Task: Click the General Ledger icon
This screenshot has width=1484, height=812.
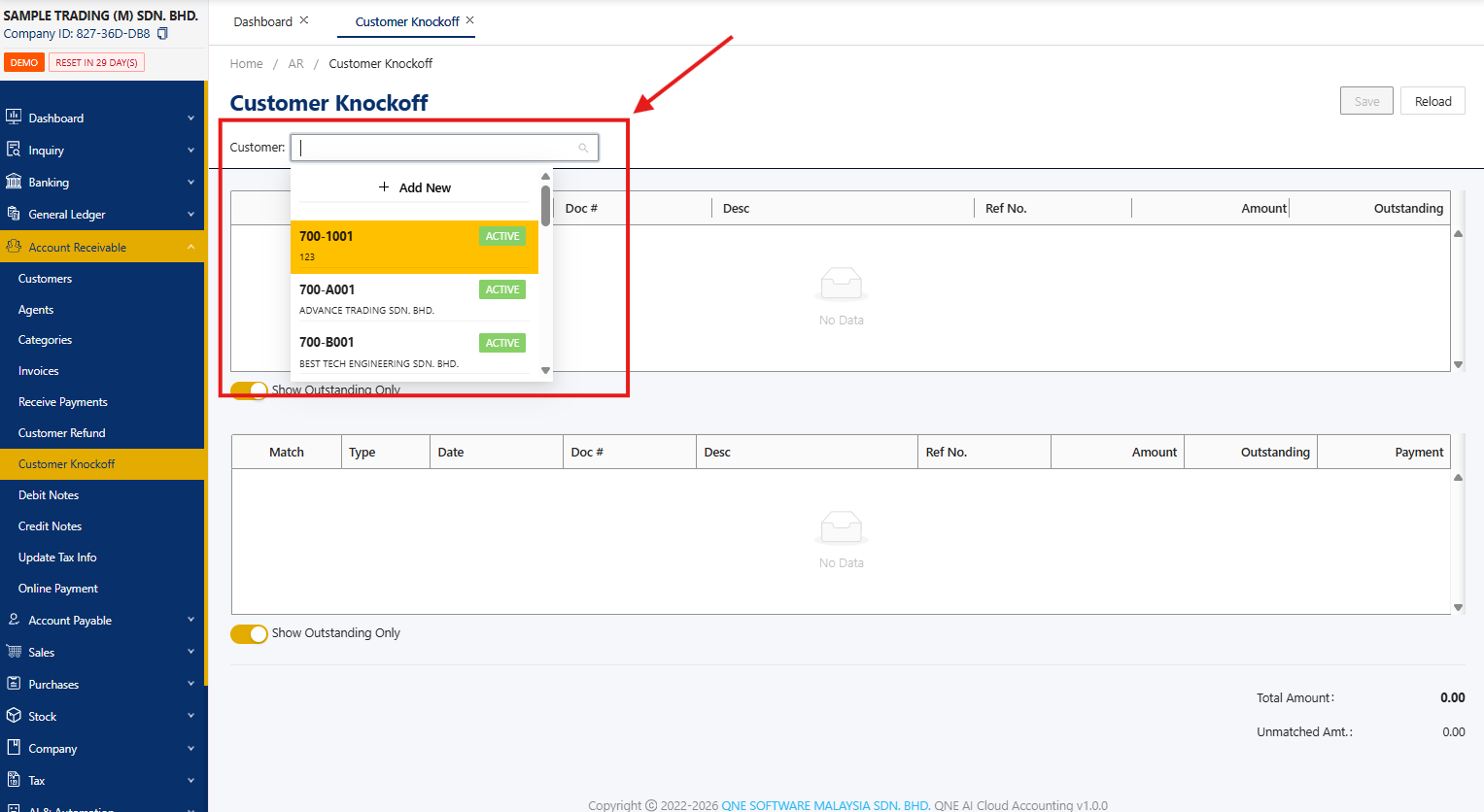Action: [14, 214]
